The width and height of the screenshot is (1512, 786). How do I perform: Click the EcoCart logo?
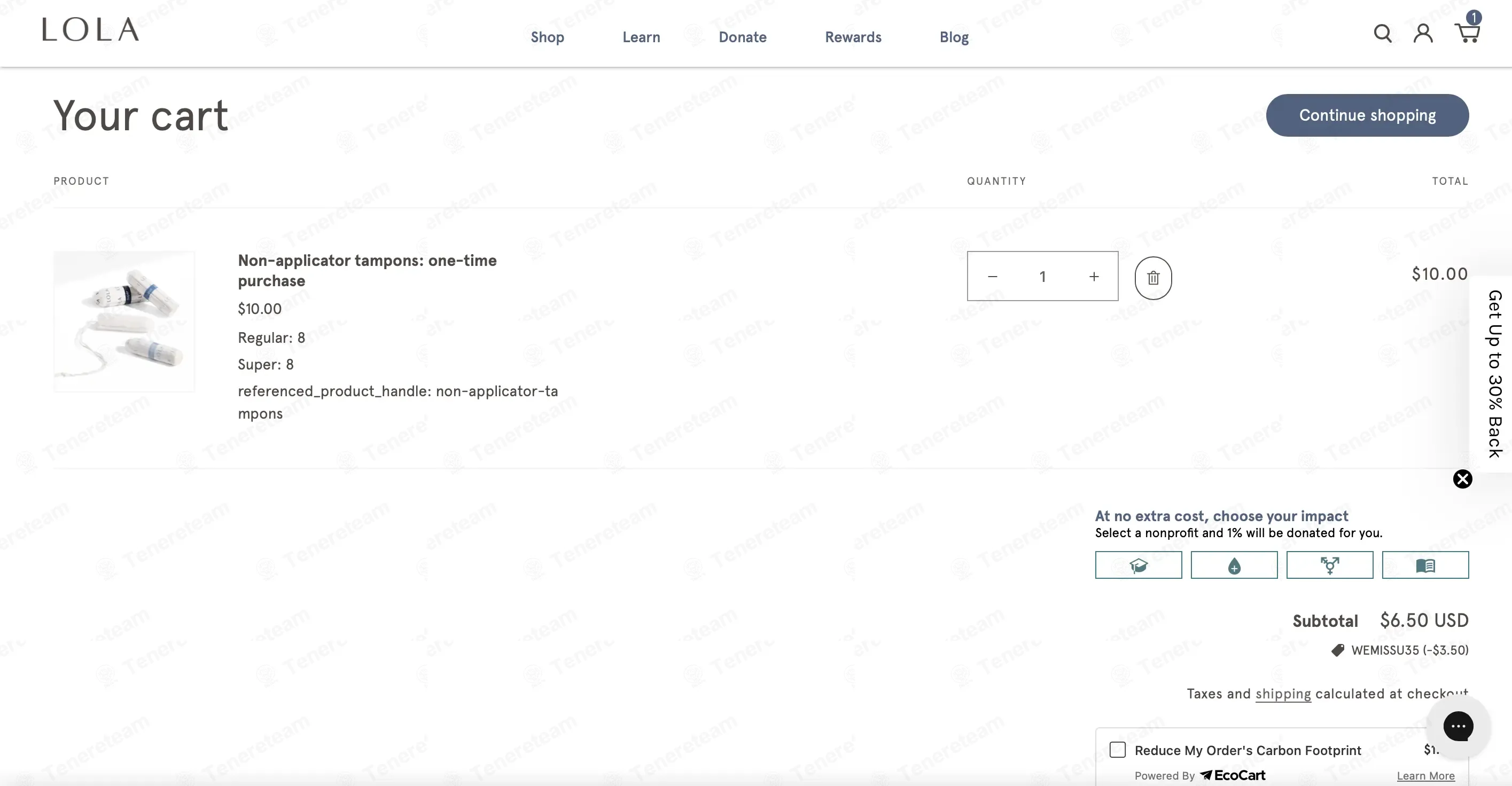click(1232, 775)
